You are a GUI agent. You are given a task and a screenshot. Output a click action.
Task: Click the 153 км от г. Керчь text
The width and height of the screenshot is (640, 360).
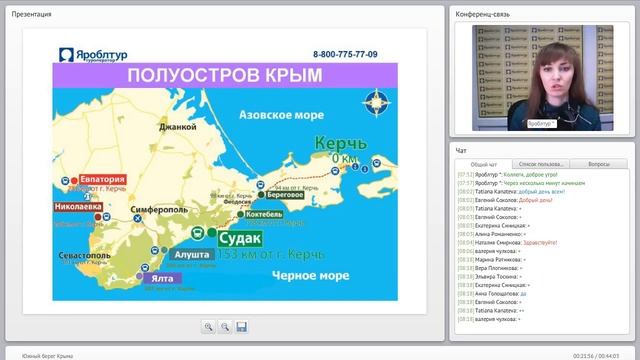pyautogui.click(x=271, y=255)
